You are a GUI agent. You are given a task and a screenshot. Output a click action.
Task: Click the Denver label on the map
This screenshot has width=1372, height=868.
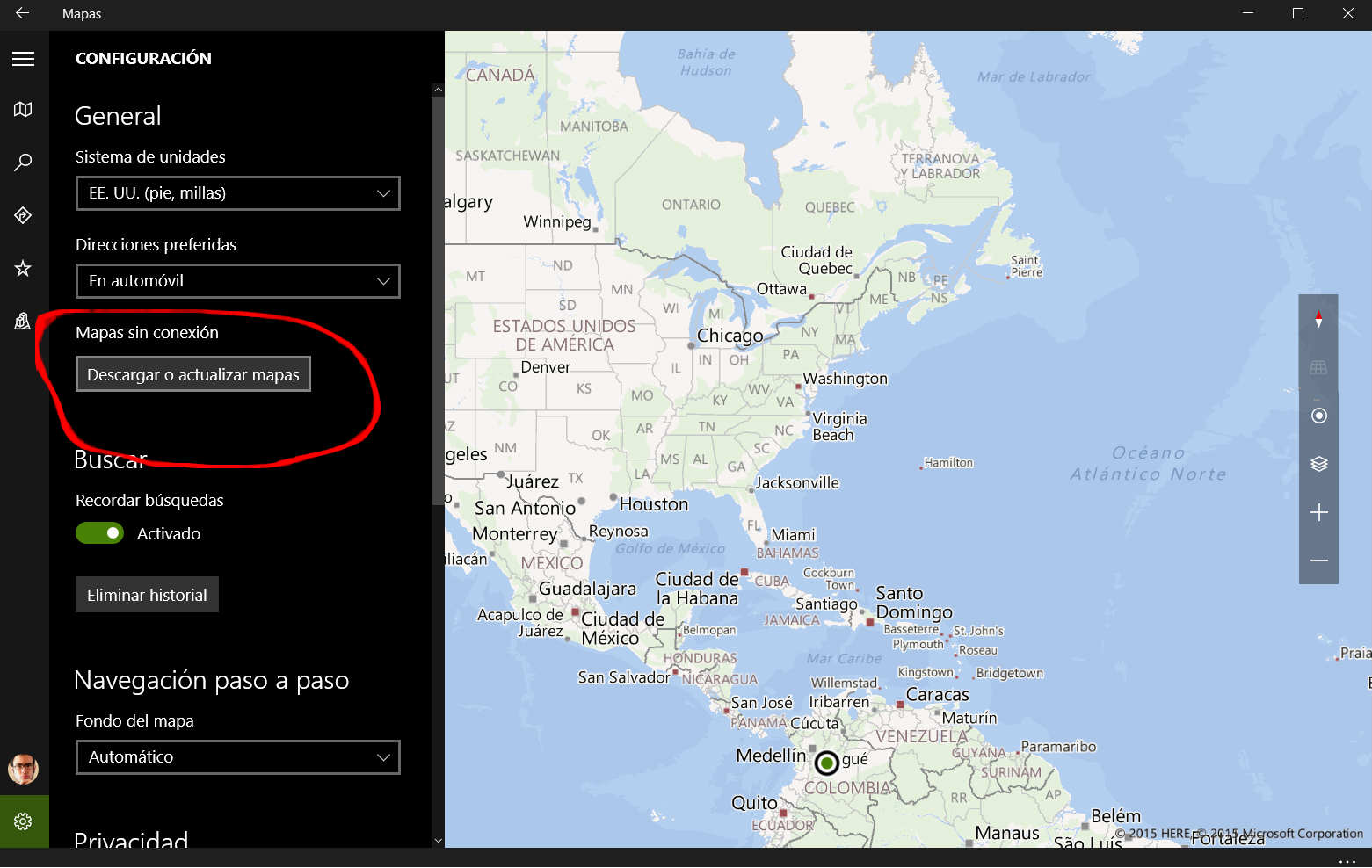(545, 367)
